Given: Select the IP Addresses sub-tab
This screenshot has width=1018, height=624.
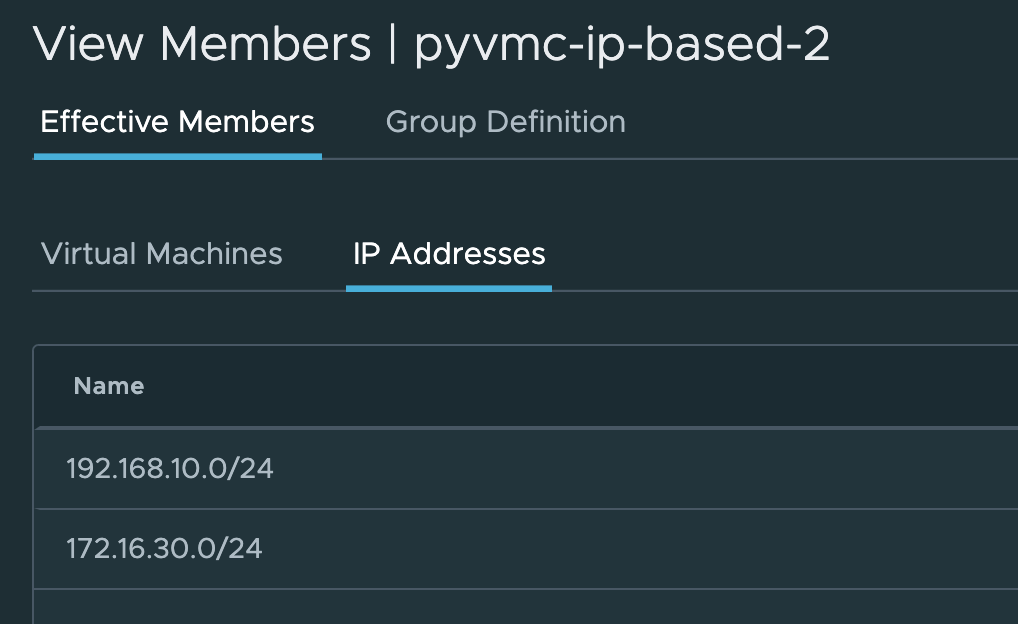Looking at the screenshot, I should pos(449,254).
